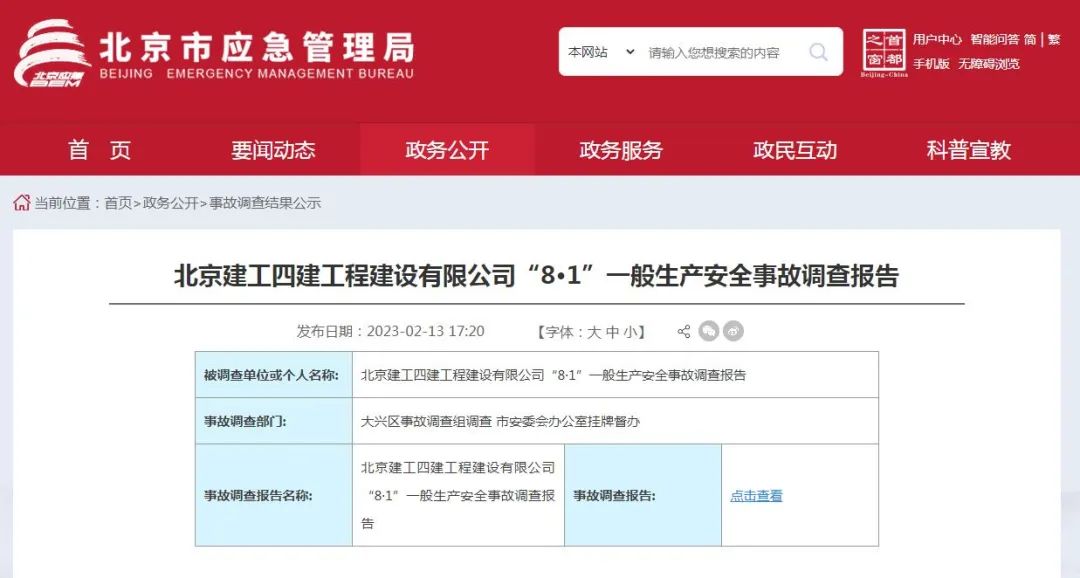Click the home icon in breadcrumb
Screen dimensions: 1080x578
[x=21, y=203]
